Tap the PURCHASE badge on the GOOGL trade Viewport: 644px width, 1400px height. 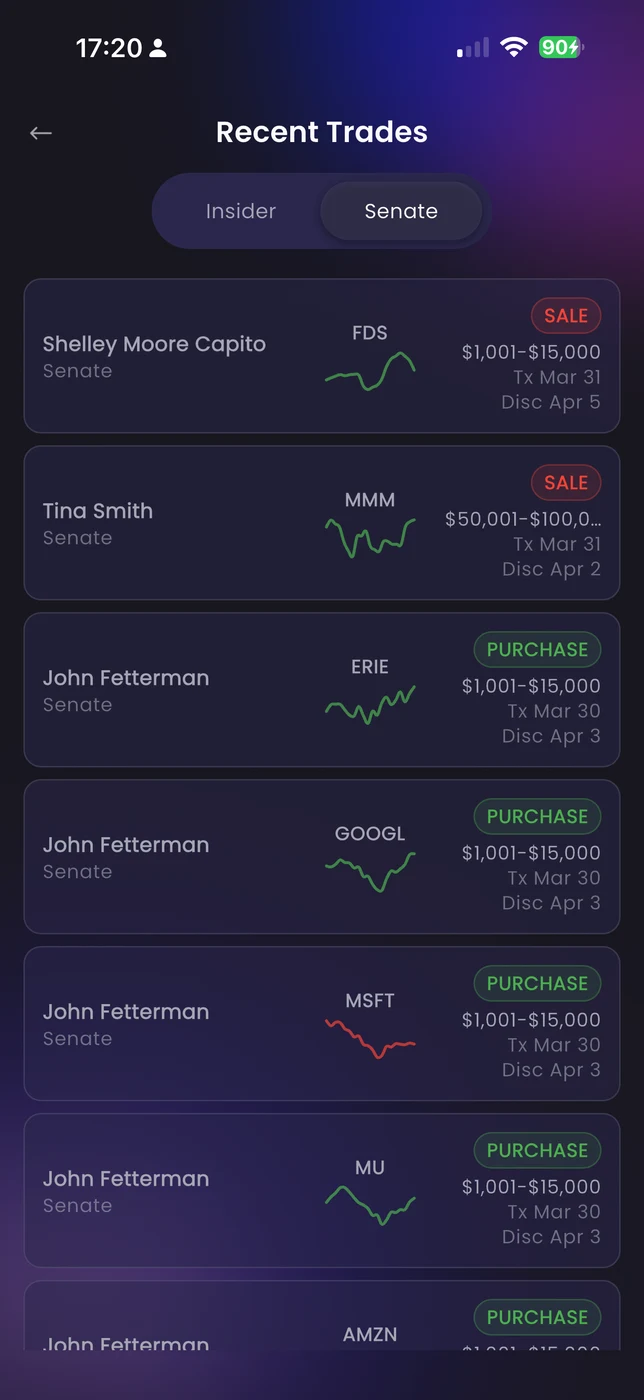(537, 817)
